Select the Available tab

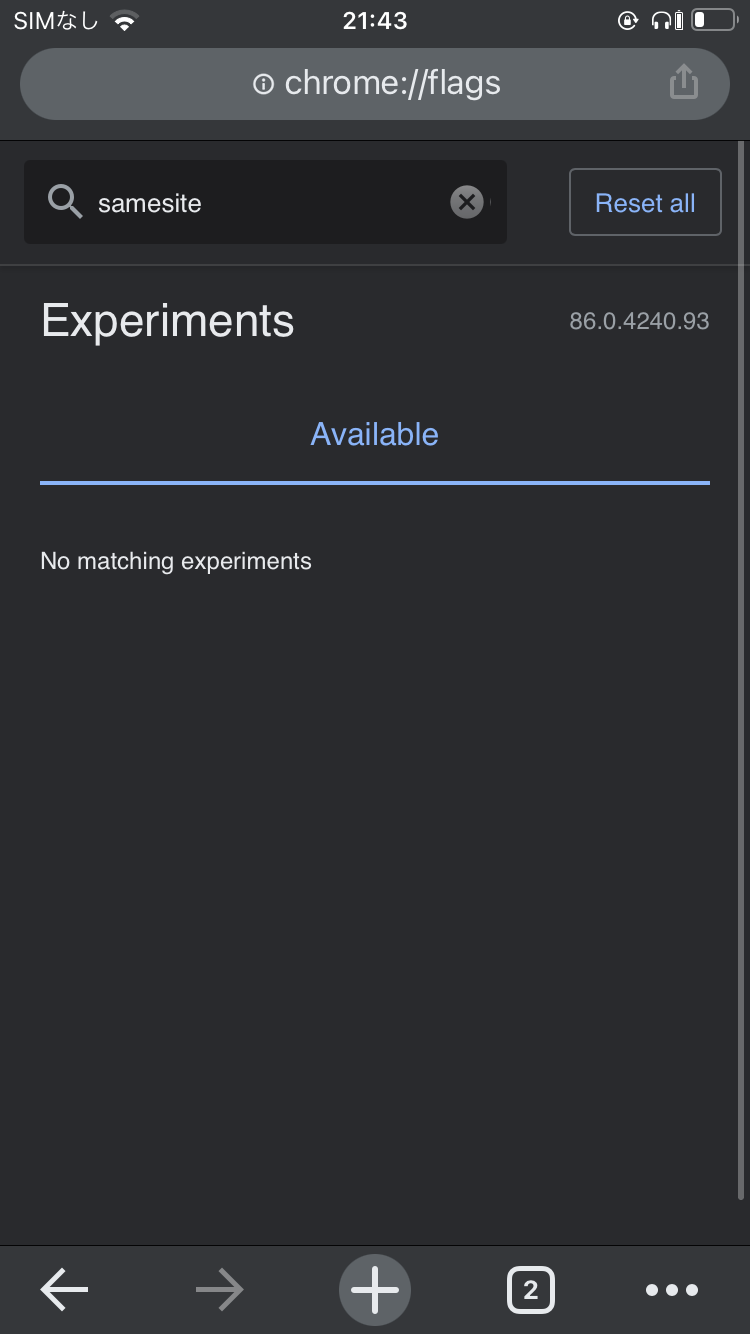375,435
